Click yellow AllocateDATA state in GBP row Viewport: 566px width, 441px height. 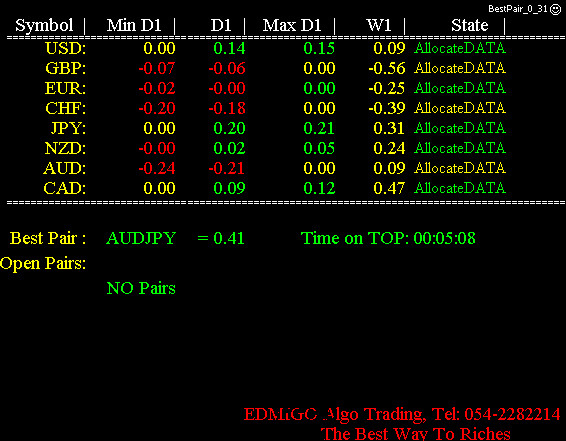point(460,68)
